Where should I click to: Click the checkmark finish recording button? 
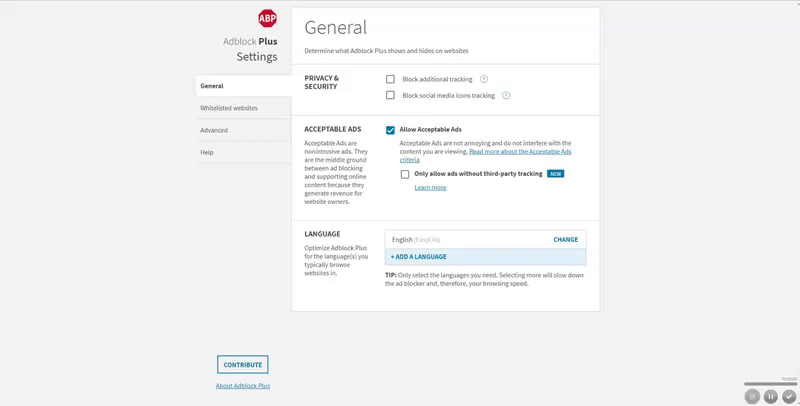click(789, 396)
